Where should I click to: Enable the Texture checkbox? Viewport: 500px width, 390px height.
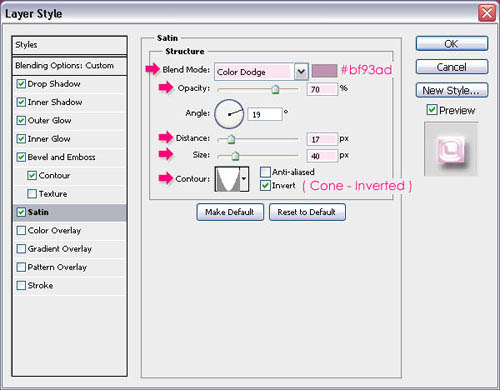[32, 194]
